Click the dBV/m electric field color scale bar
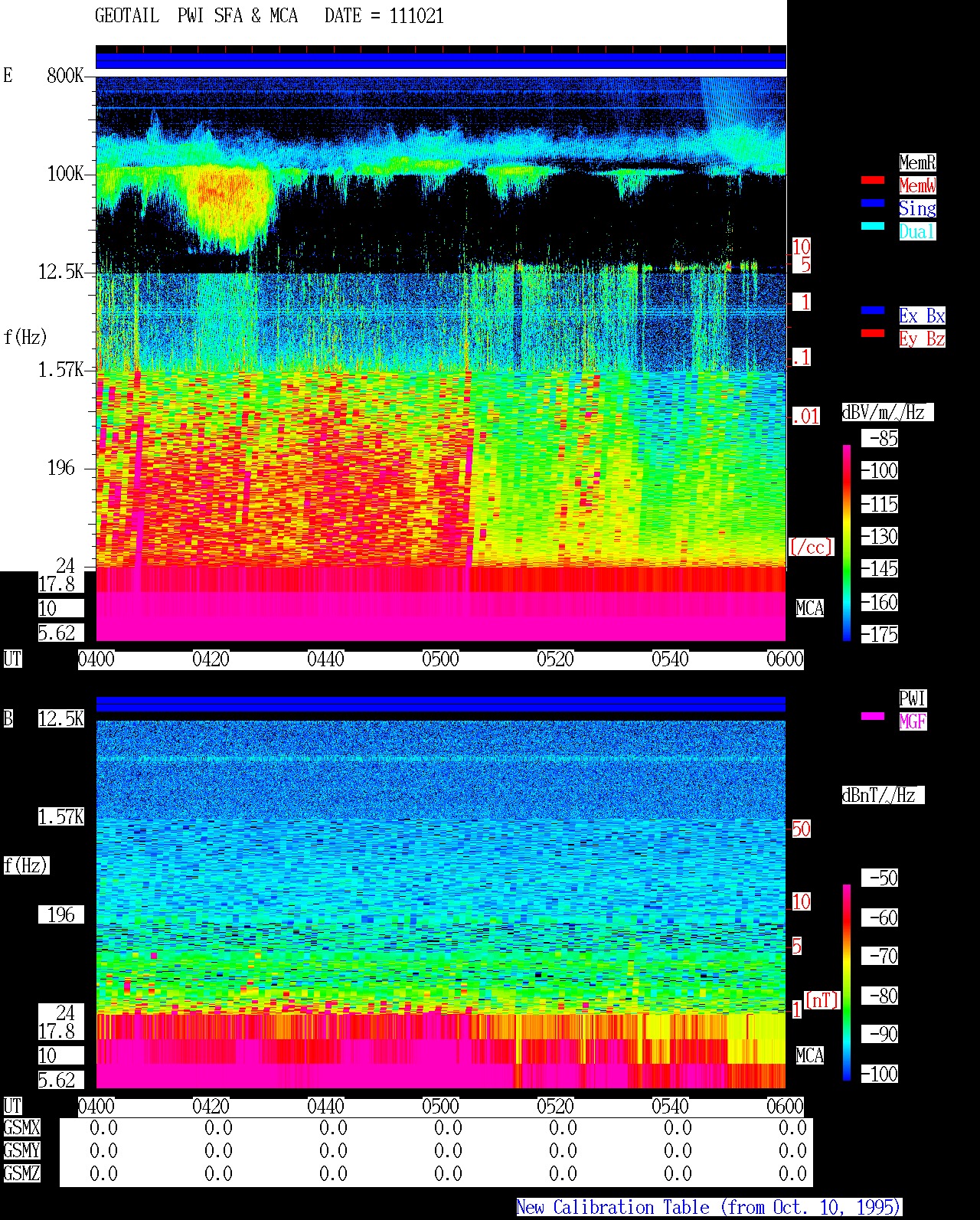This screenshot has height=1220, width=980. tap(847, 542)
